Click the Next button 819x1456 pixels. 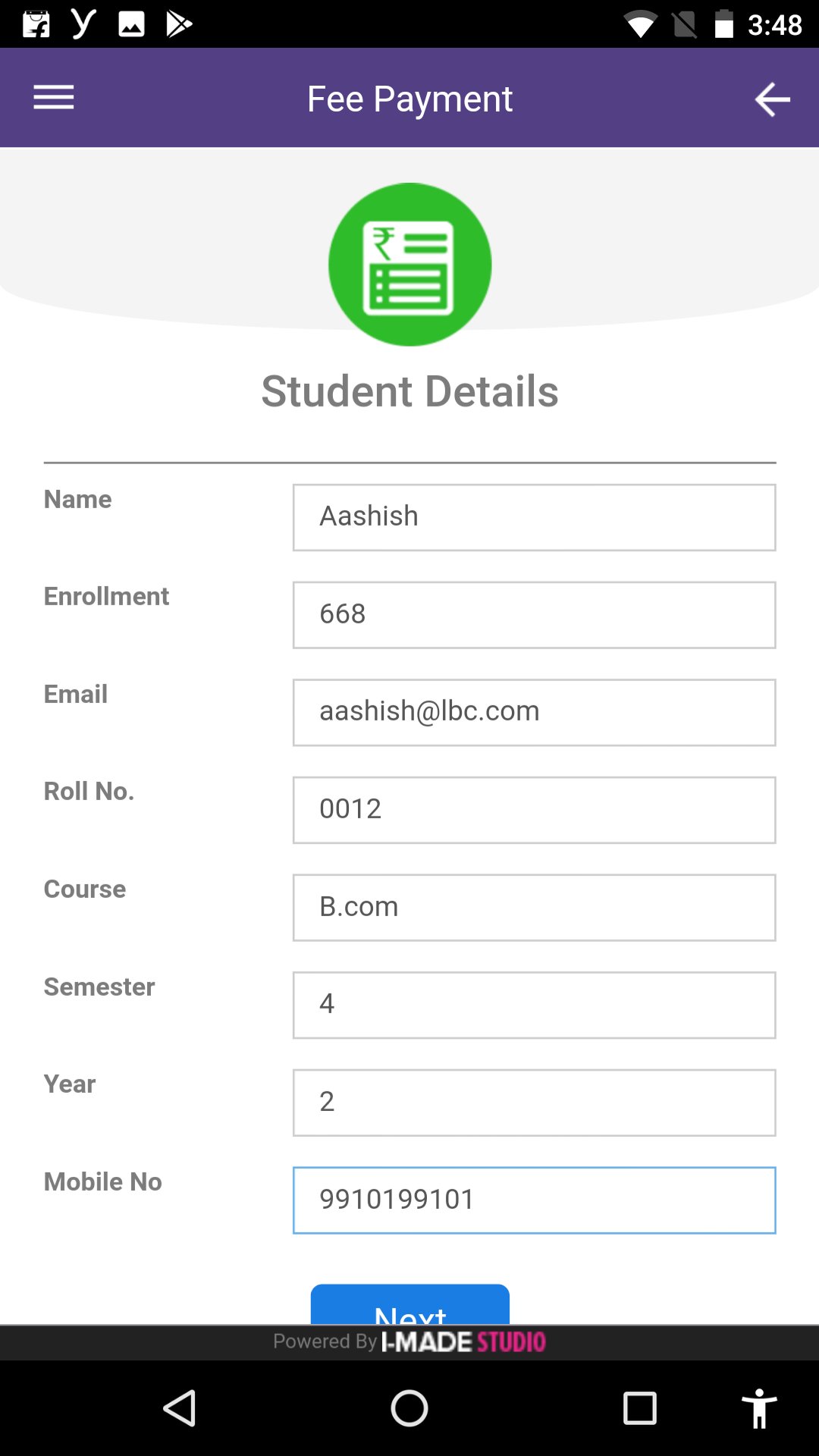tap(409, 1307)
